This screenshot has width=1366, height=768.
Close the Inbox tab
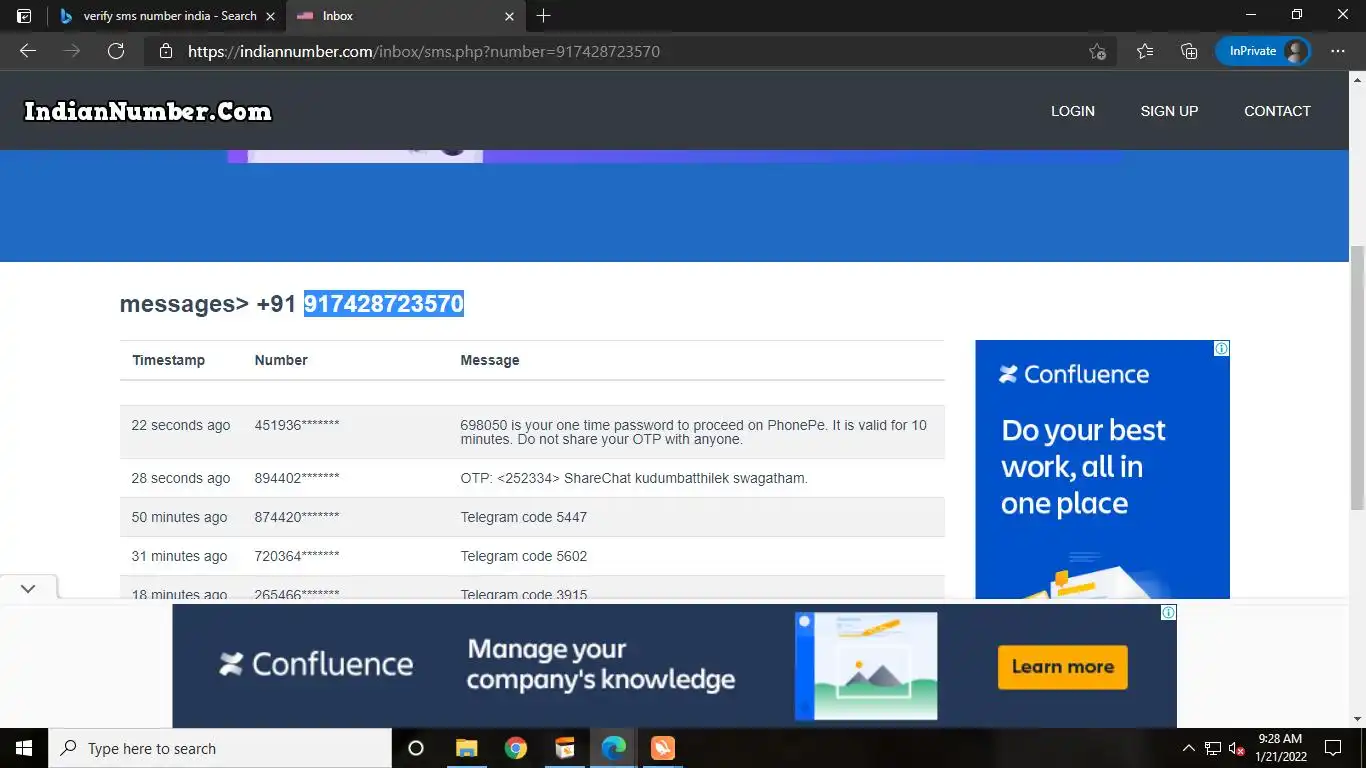click(x=509, y=16)
